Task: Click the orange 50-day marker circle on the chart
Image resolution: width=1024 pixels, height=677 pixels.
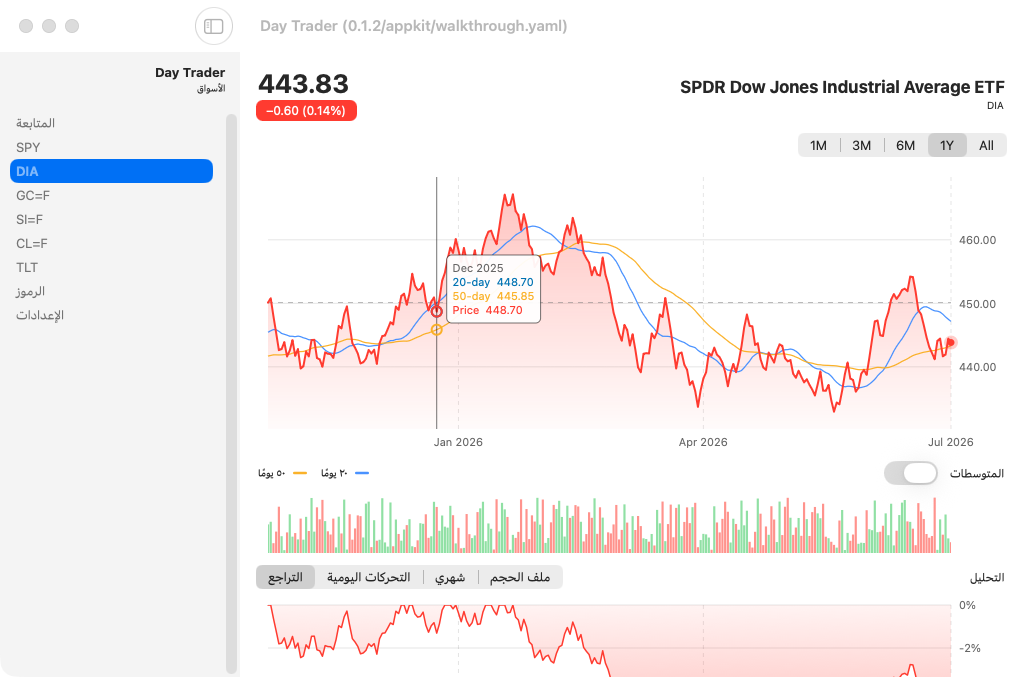Action: click(436, 330)
